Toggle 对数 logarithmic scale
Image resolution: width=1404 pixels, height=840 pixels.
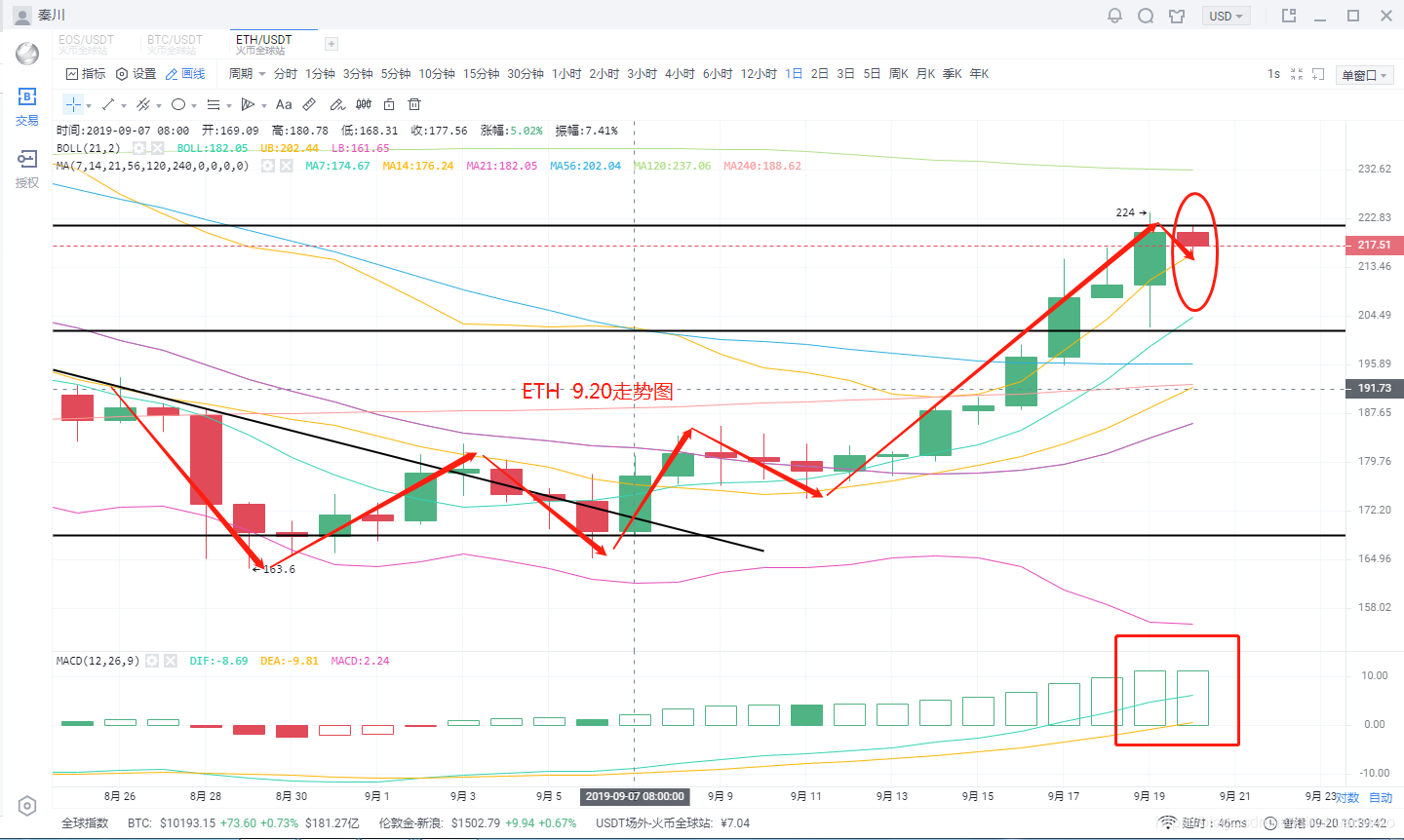[x=1347, y=797]
